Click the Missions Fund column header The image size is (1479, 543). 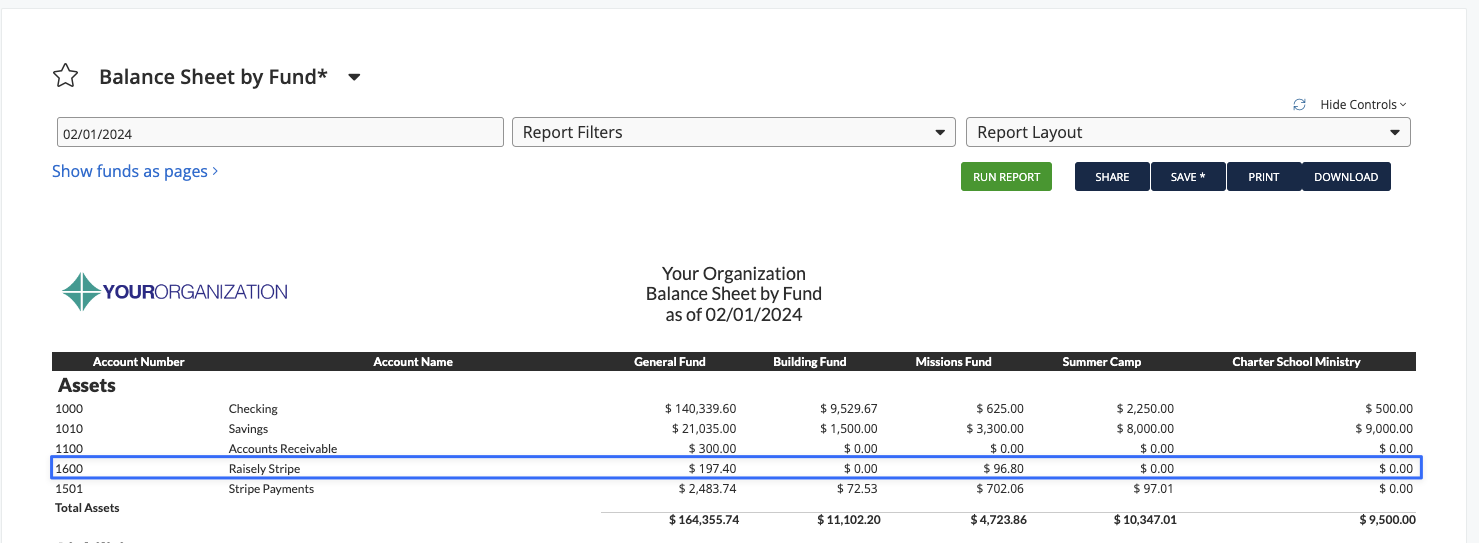954,362
